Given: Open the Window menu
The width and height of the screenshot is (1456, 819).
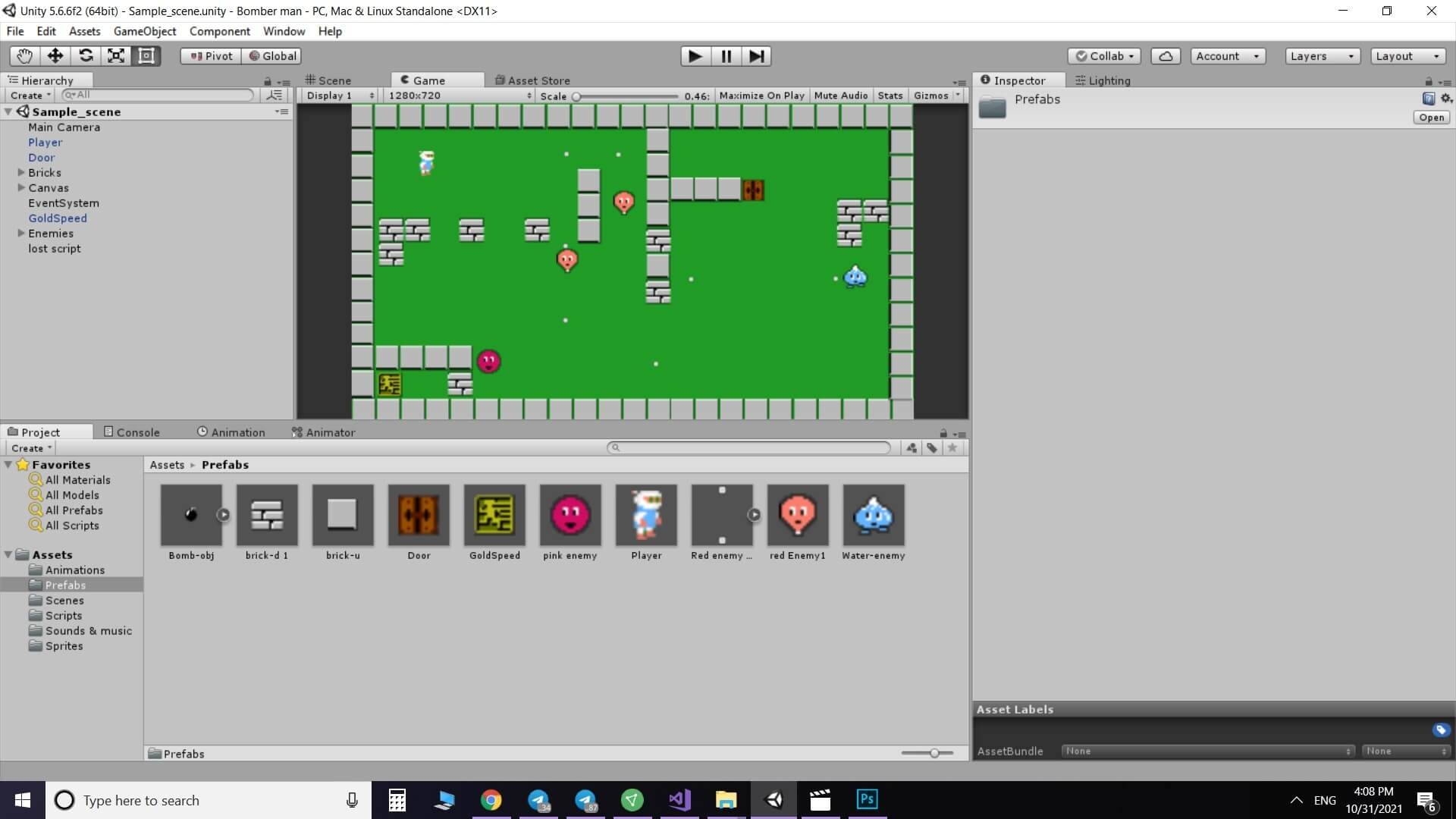Looking at the screenshot, I should [x=284, y=31].
